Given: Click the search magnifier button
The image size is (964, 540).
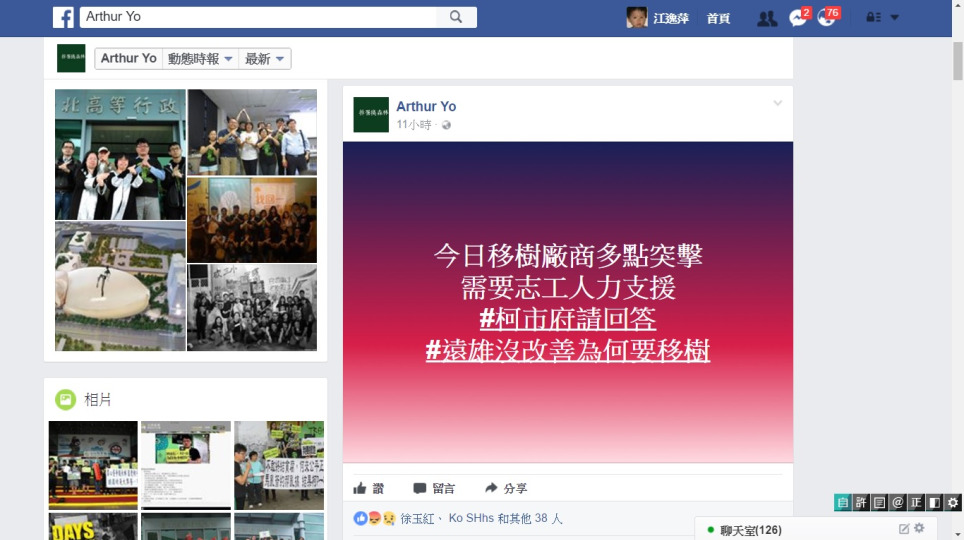Looking at the screenshot, I should [456, 17].
